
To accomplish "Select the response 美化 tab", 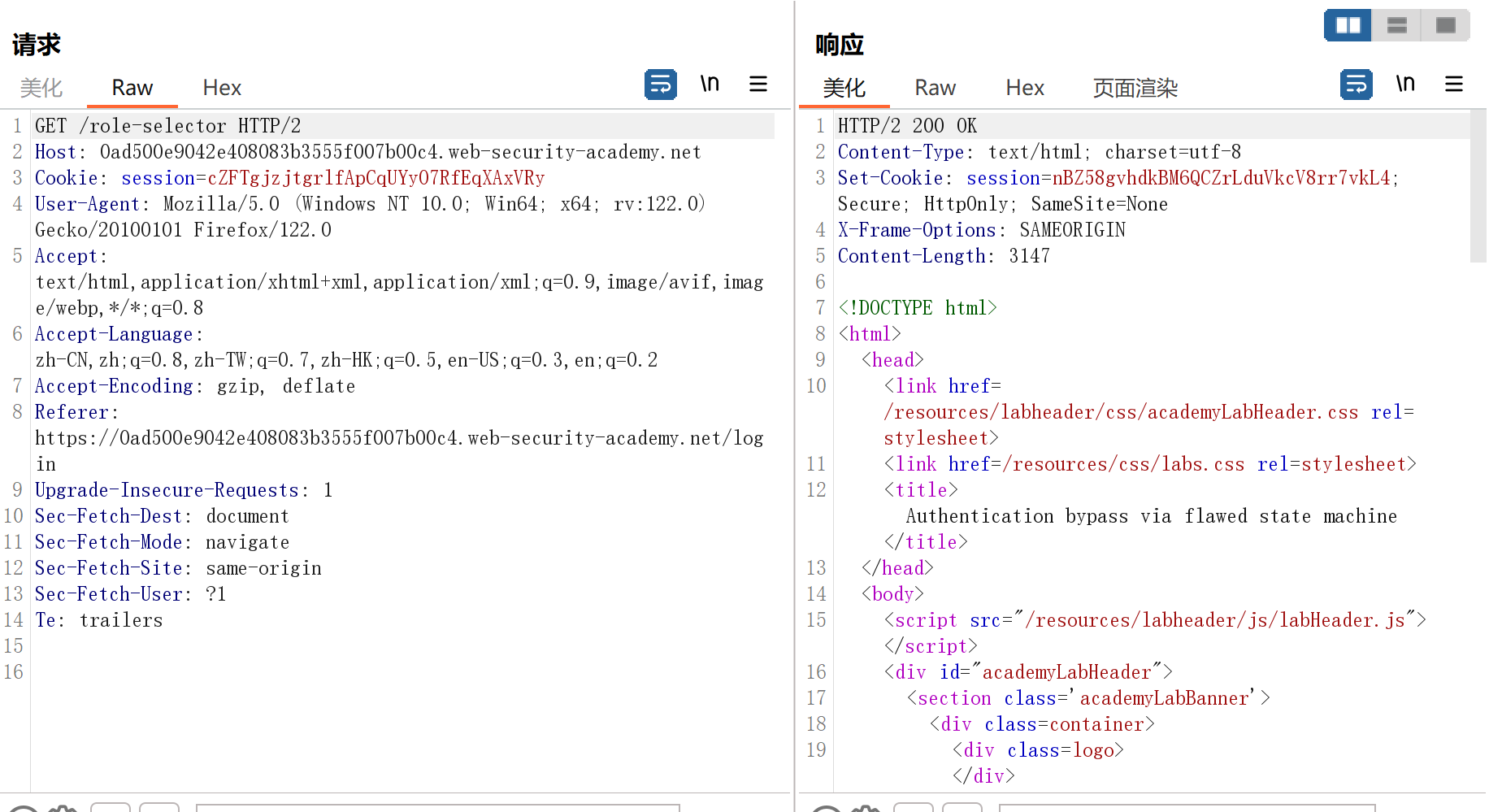I will (x=844, y=88).
